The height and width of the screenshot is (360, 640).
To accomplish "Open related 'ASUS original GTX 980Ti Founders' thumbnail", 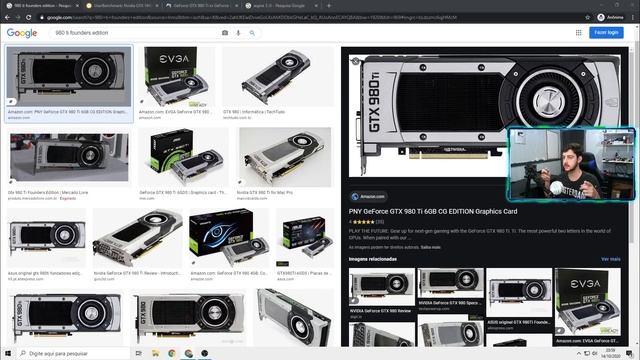I will 519,293.
